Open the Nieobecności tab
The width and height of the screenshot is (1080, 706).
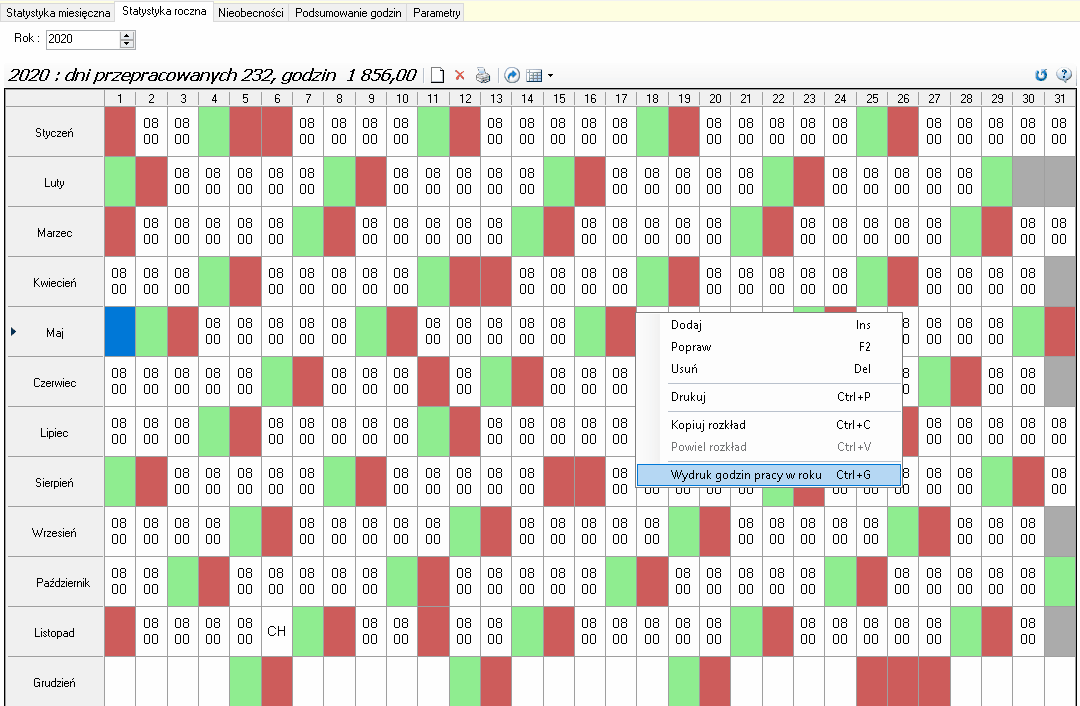click(x=251, y=12)
